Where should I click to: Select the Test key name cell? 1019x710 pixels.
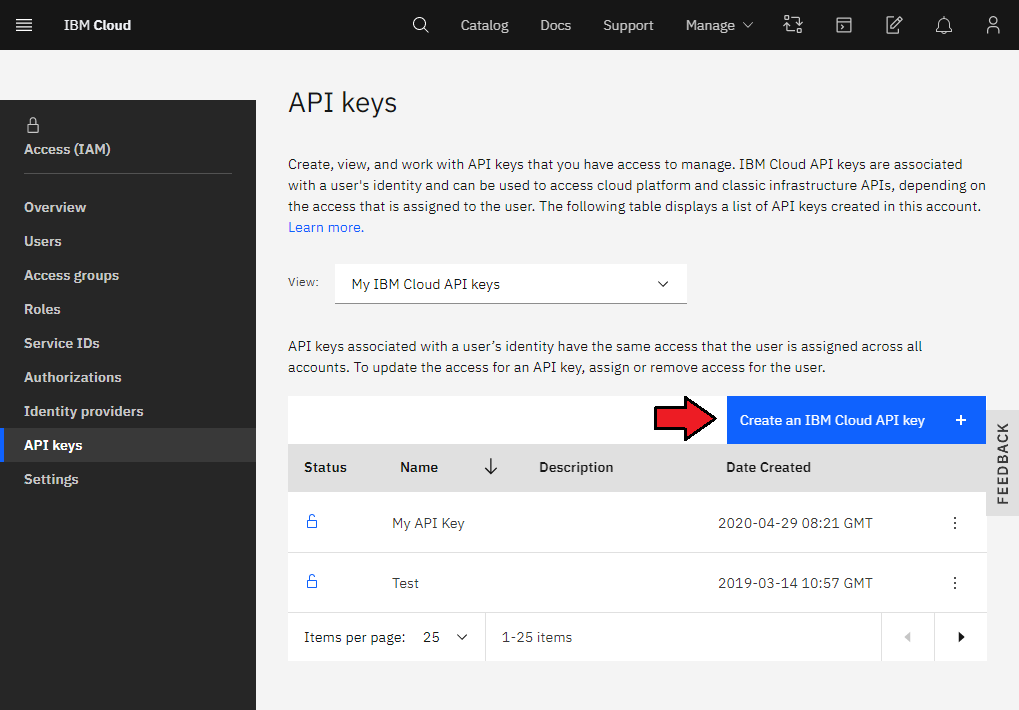(x=406, y=583)
